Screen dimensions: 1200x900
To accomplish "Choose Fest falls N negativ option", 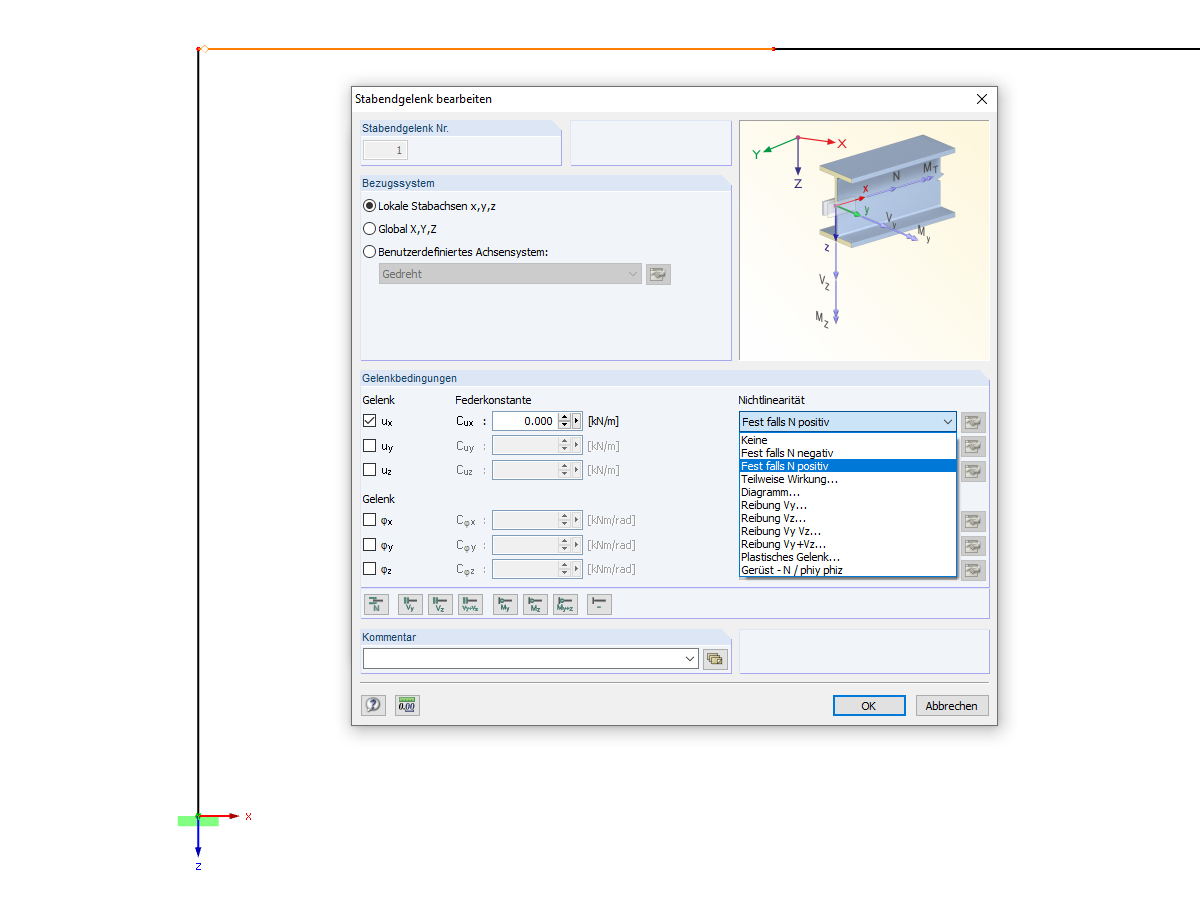I will point(848,453).
